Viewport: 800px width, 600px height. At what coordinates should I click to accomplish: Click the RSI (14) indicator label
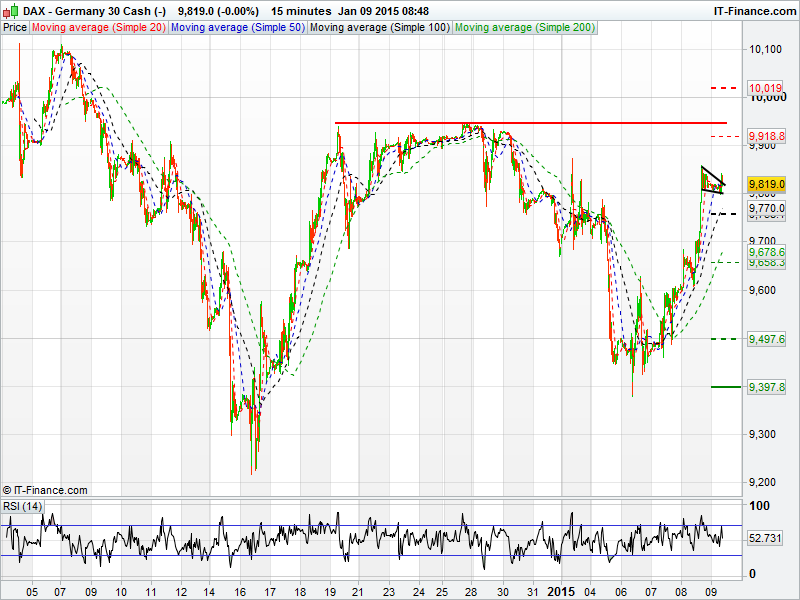point(23,506)
